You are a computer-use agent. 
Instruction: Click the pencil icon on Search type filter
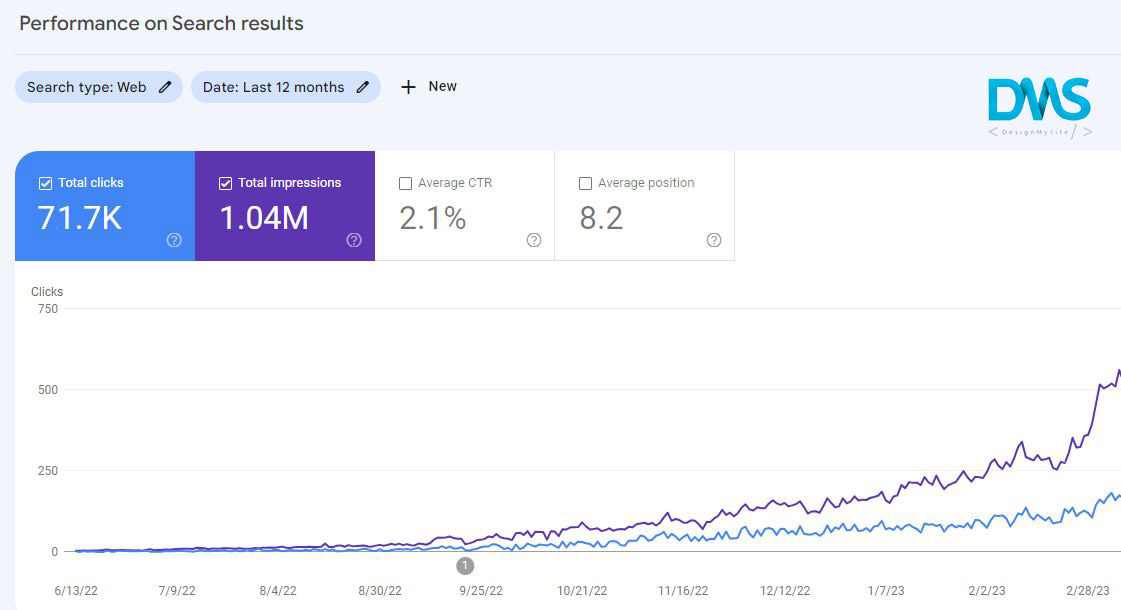click(165, 87)
